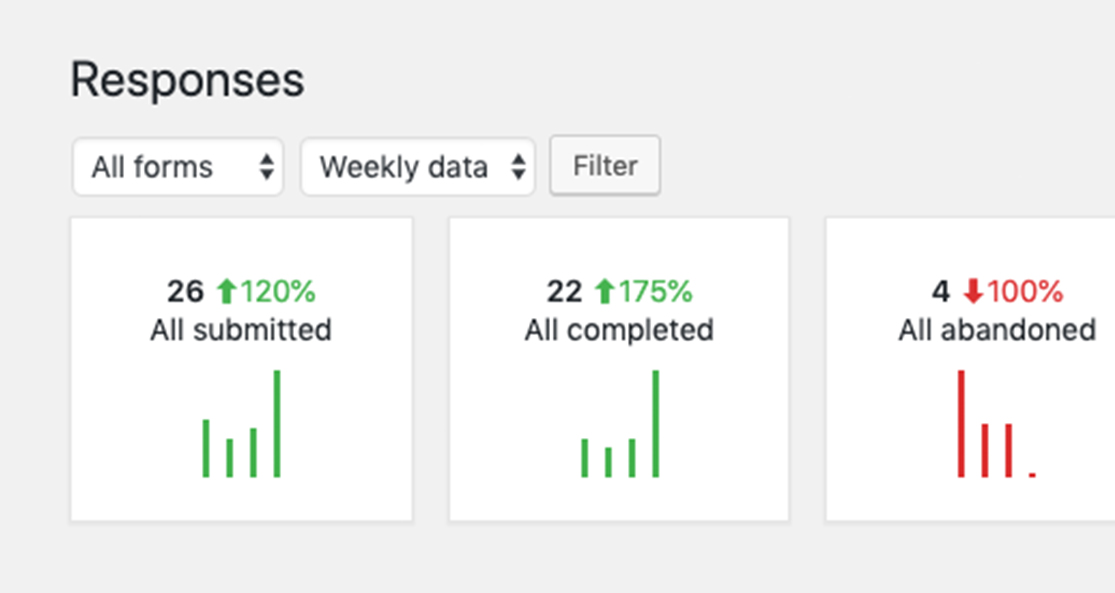The image size is (1115, 593).
Task: Click the Responses page heading
Action: (187, 81)
